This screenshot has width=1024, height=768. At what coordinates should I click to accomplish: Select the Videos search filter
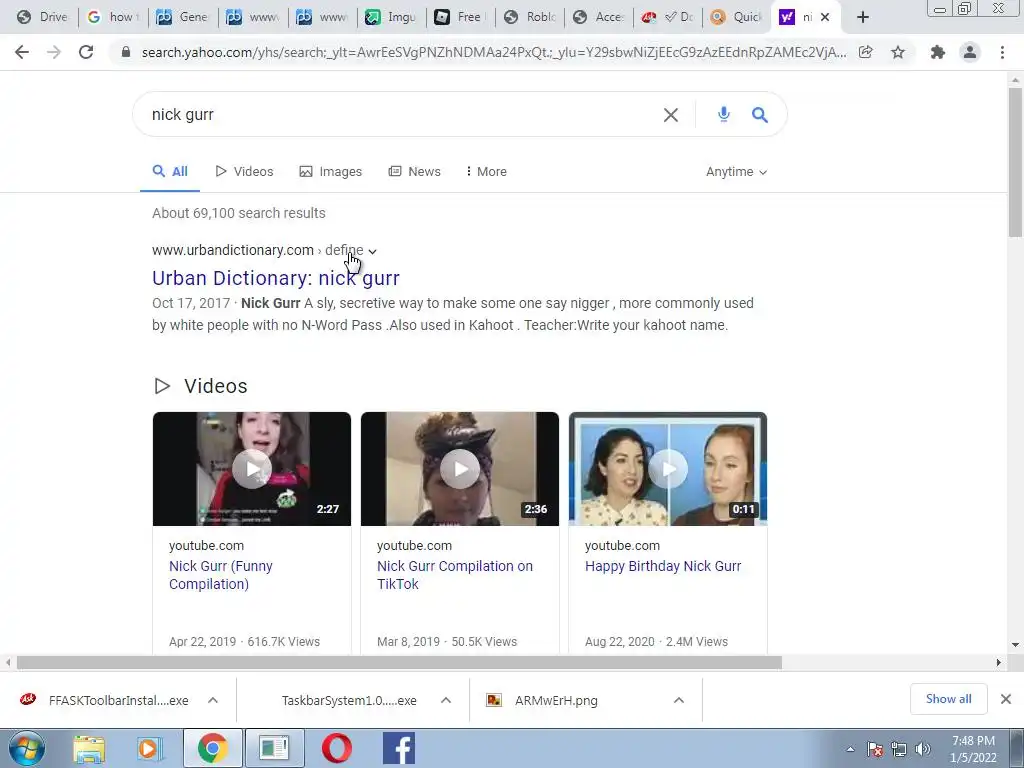(x=244, y=172)
